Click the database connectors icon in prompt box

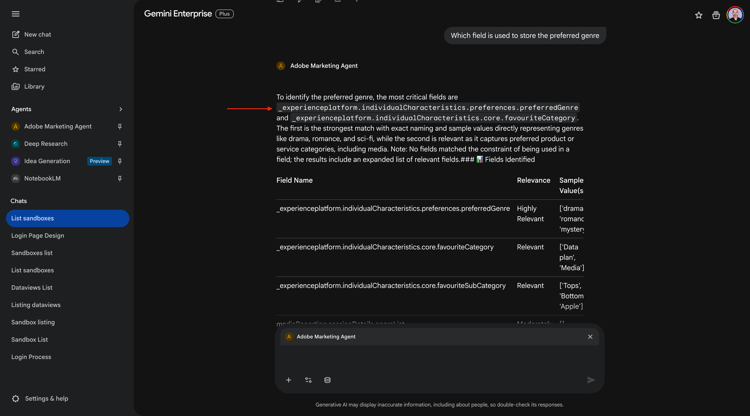327,380
